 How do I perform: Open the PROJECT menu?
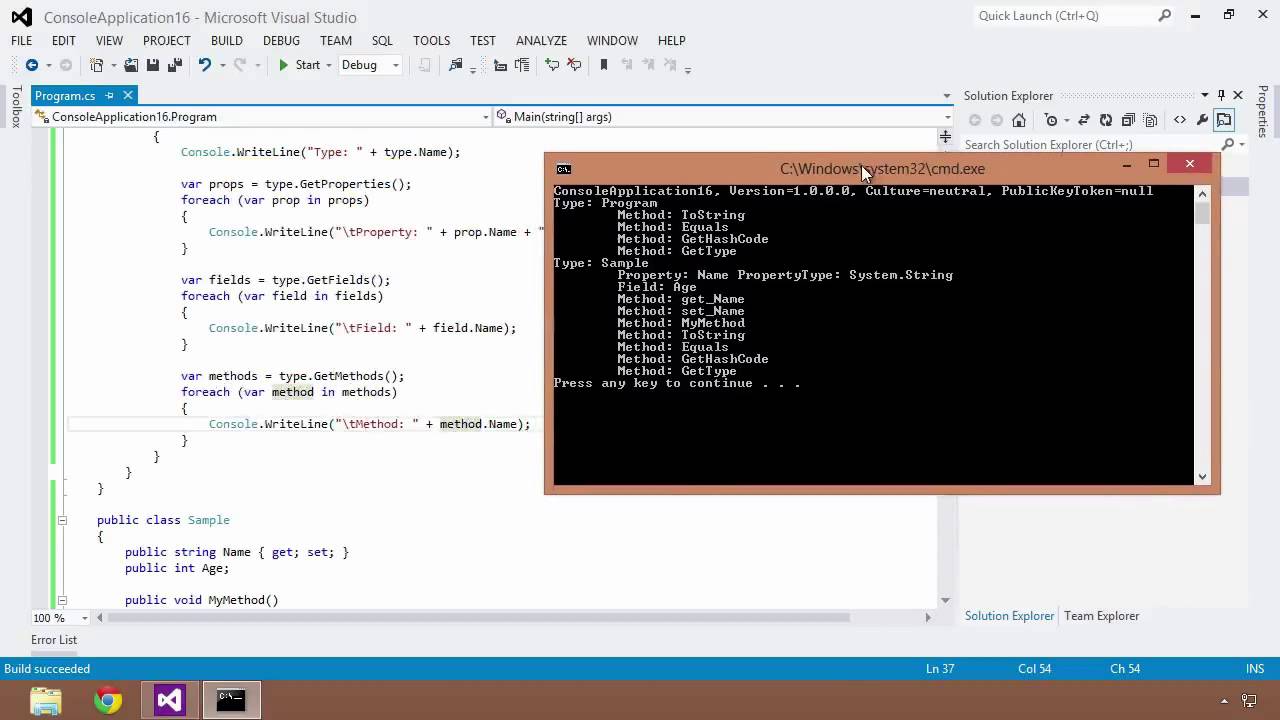166,41
